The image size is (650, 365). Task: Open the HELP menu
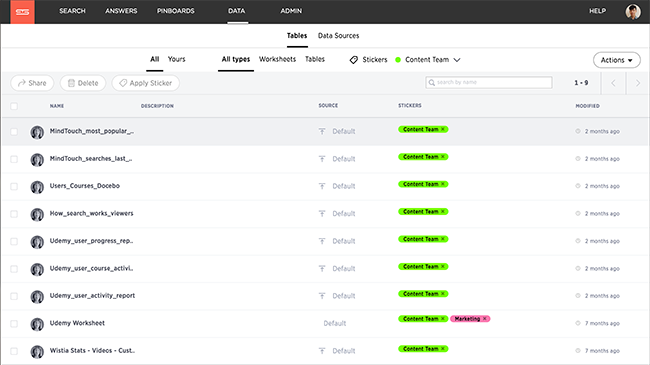click(597, 11)
